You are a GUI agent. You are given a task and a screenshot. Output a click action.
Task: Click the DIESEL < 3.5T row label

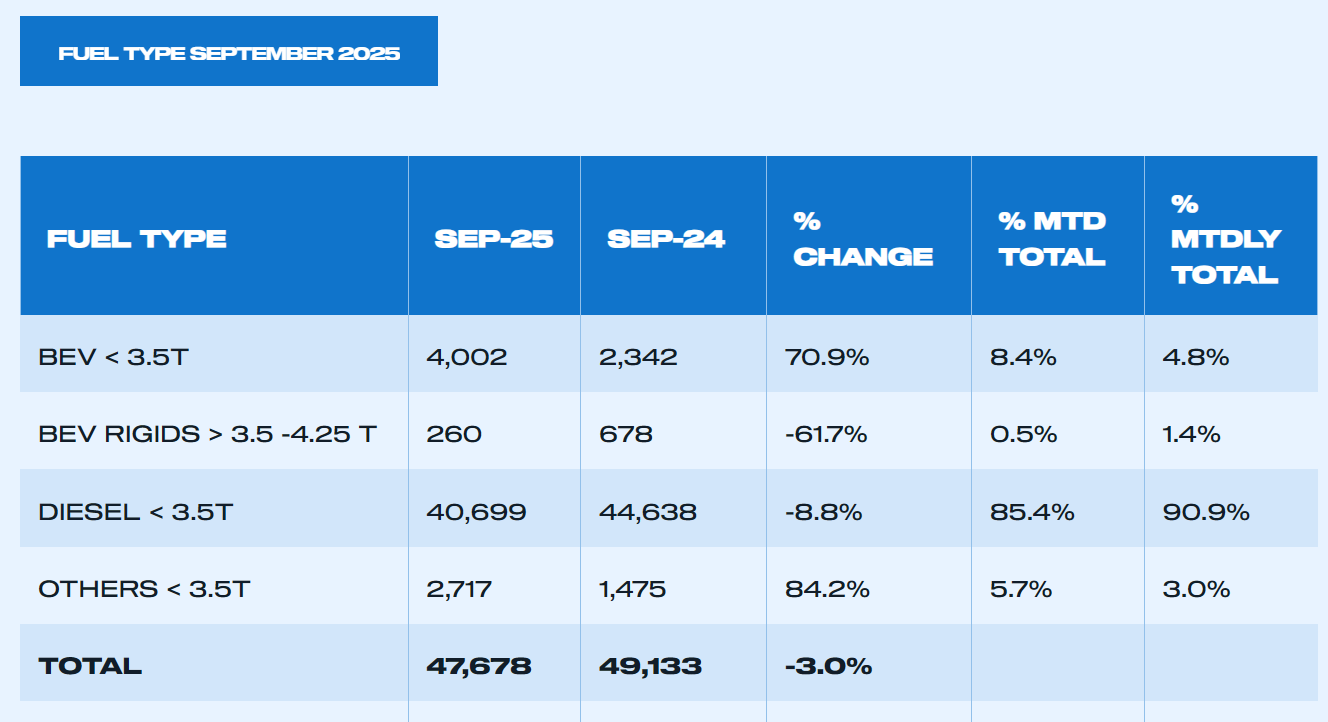tap(135, 512)
